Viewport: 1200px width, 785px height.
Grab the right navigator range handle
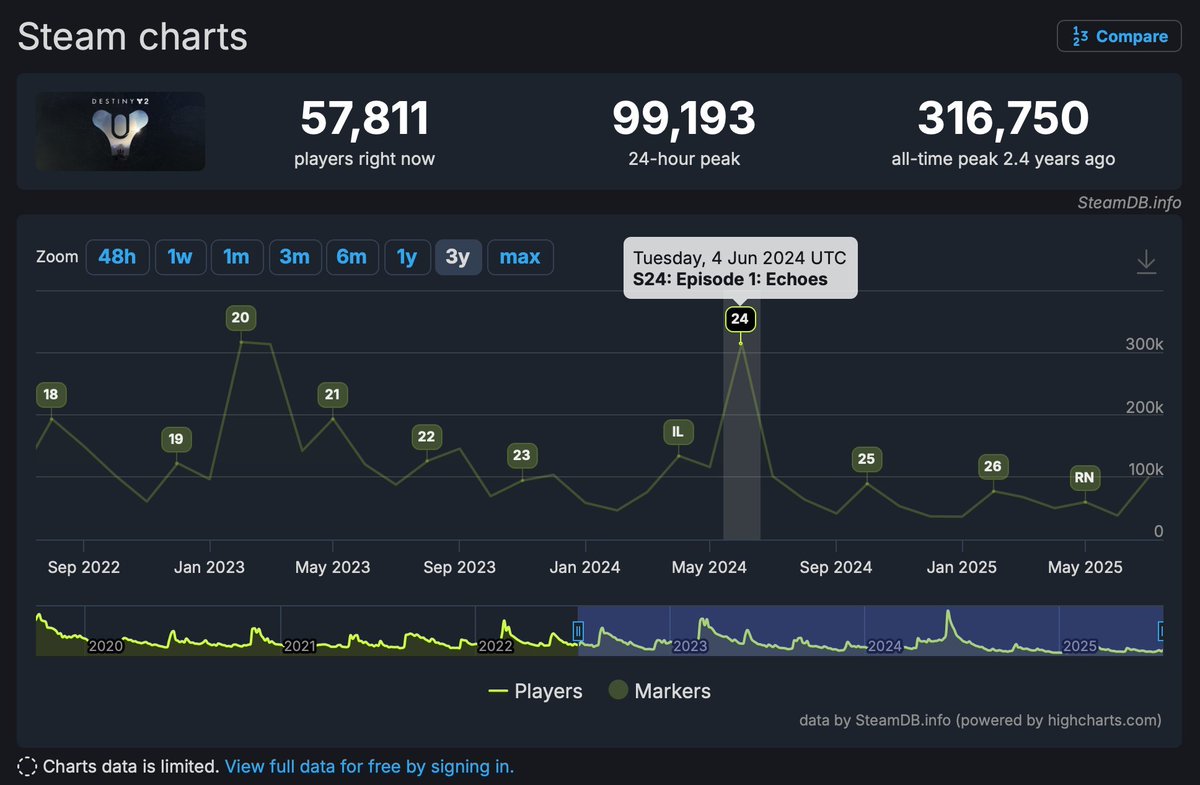(1162, 630)
